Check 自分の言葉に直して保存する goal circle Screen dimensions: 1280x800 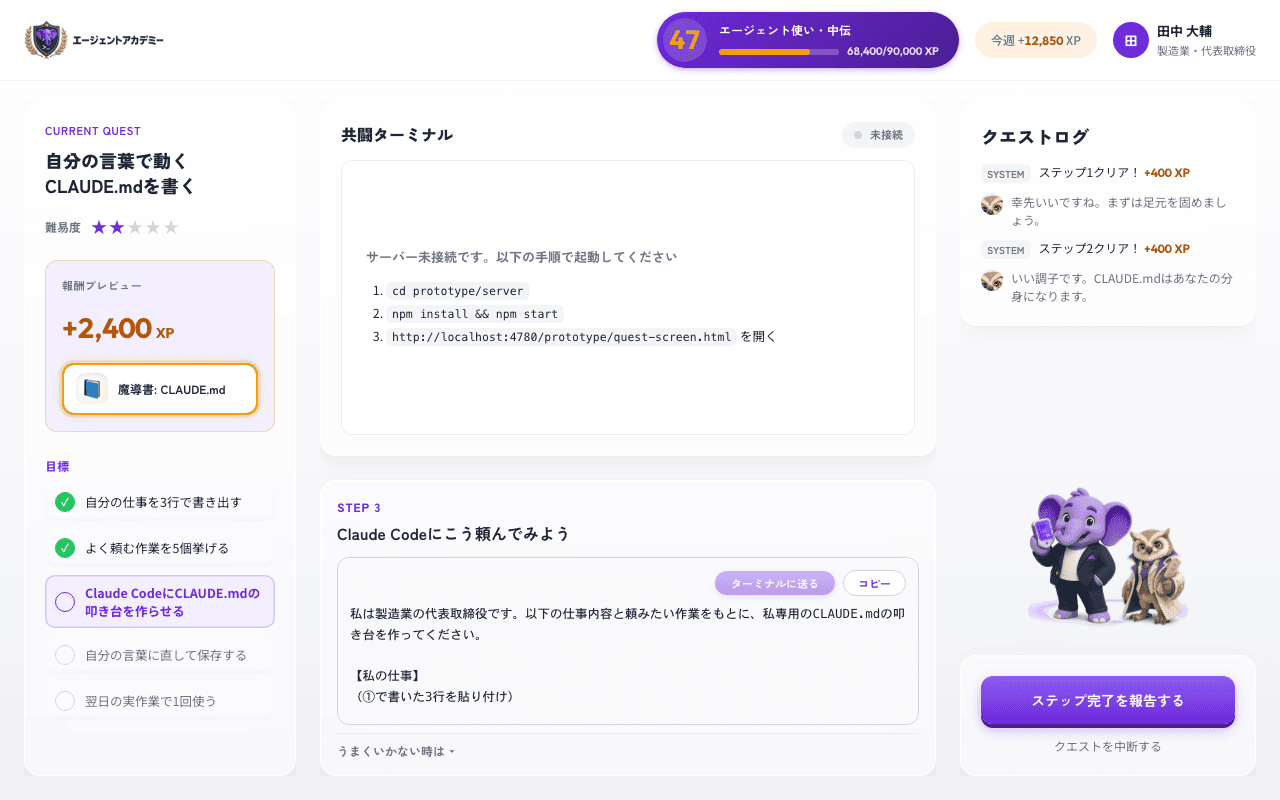pos(65,655)
